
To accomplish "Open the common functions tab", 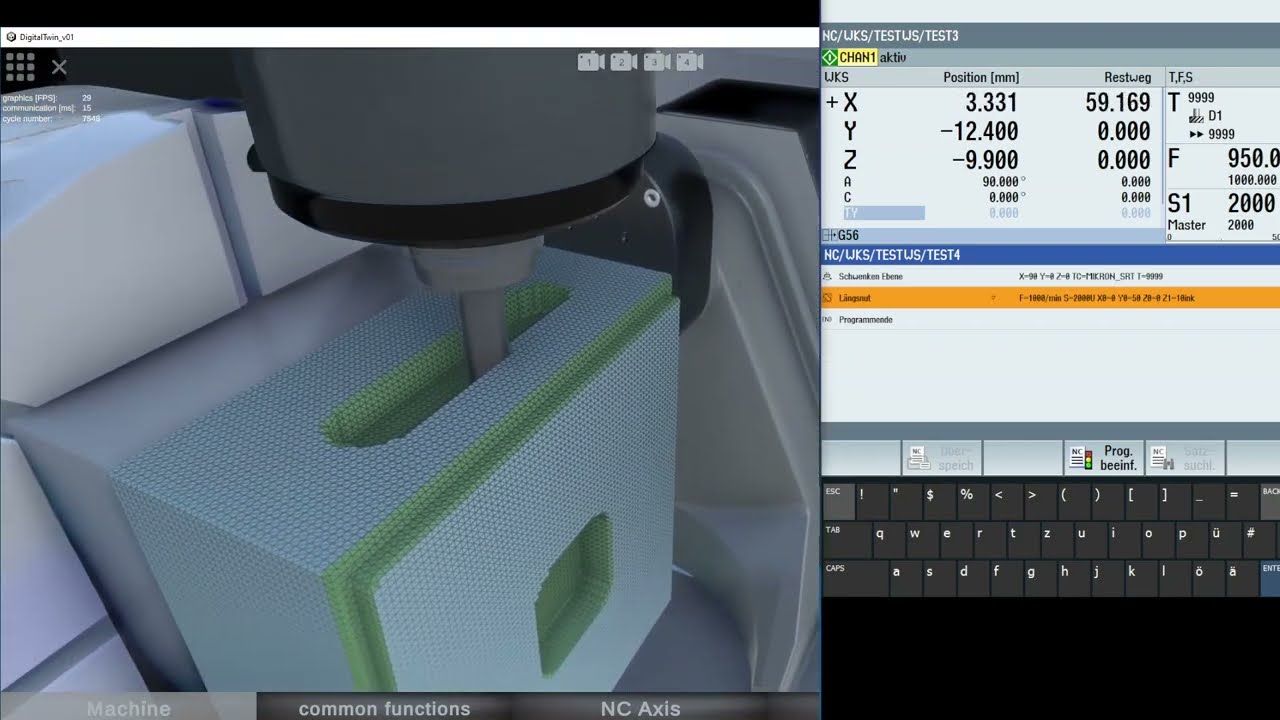I will pos(384,708).
